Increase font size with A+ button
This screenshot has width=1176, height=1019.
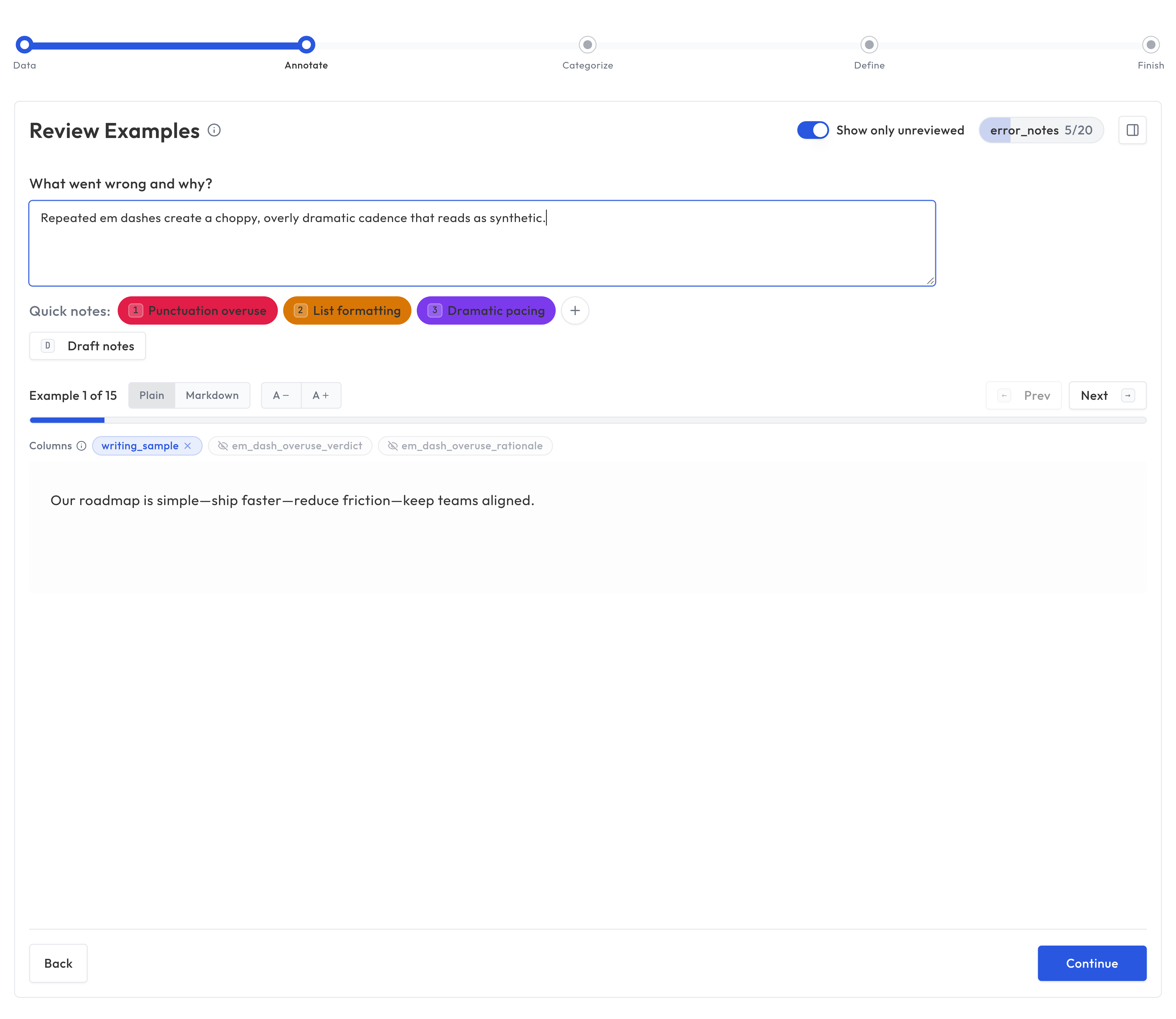(321, 395)
